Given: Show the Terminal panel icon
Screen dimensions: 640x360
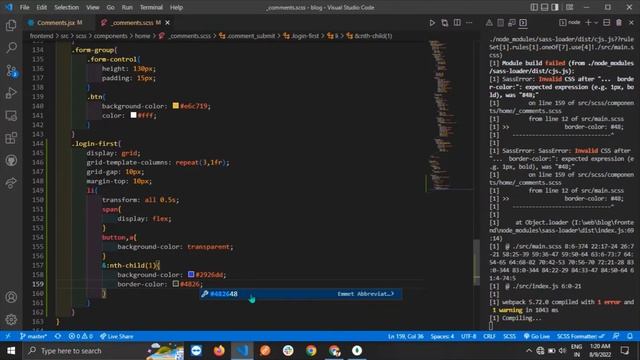Looking at the screenshot, I should tap(523, 23).
